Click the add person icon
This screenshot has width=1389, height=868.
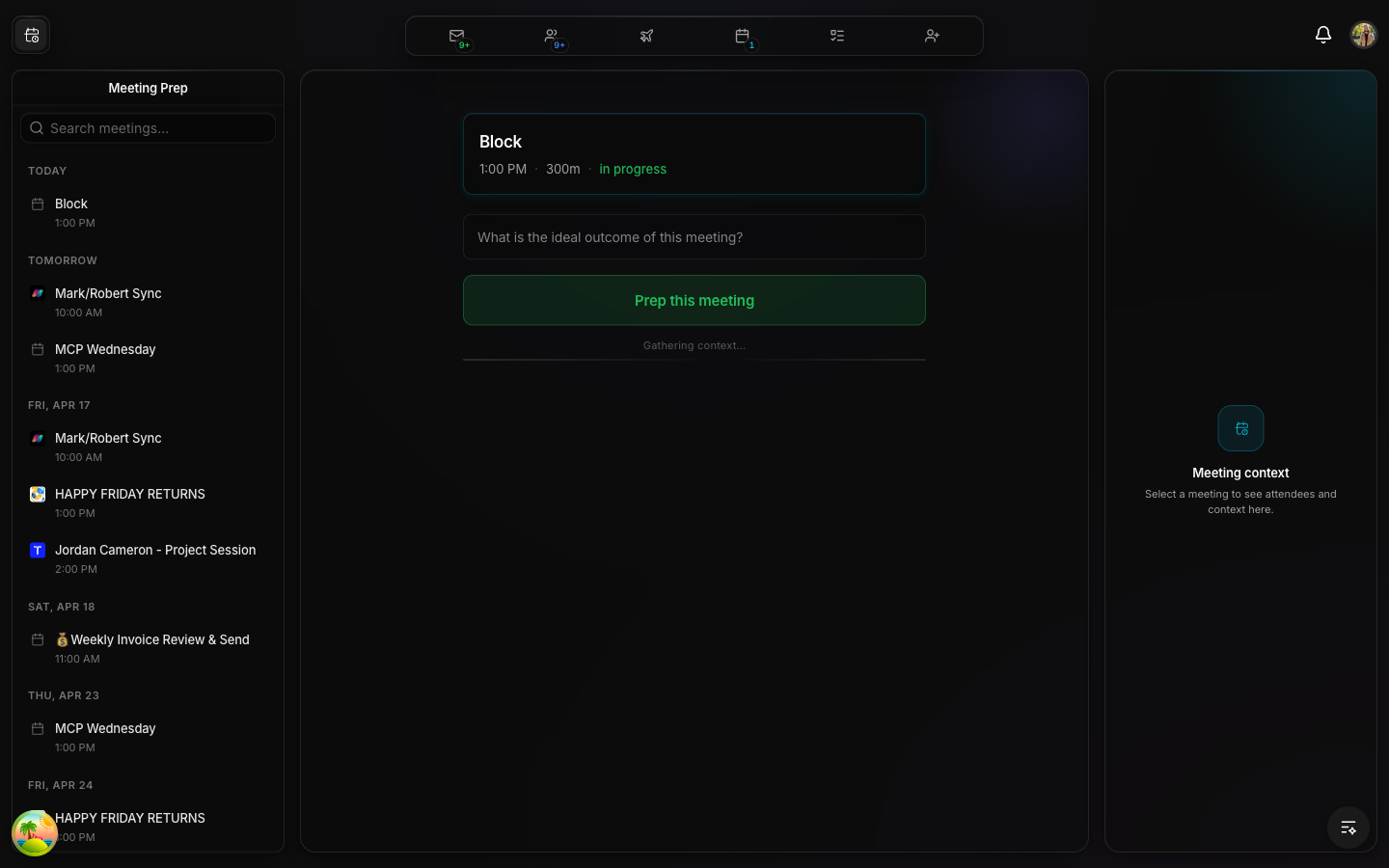tap(932, 35)
